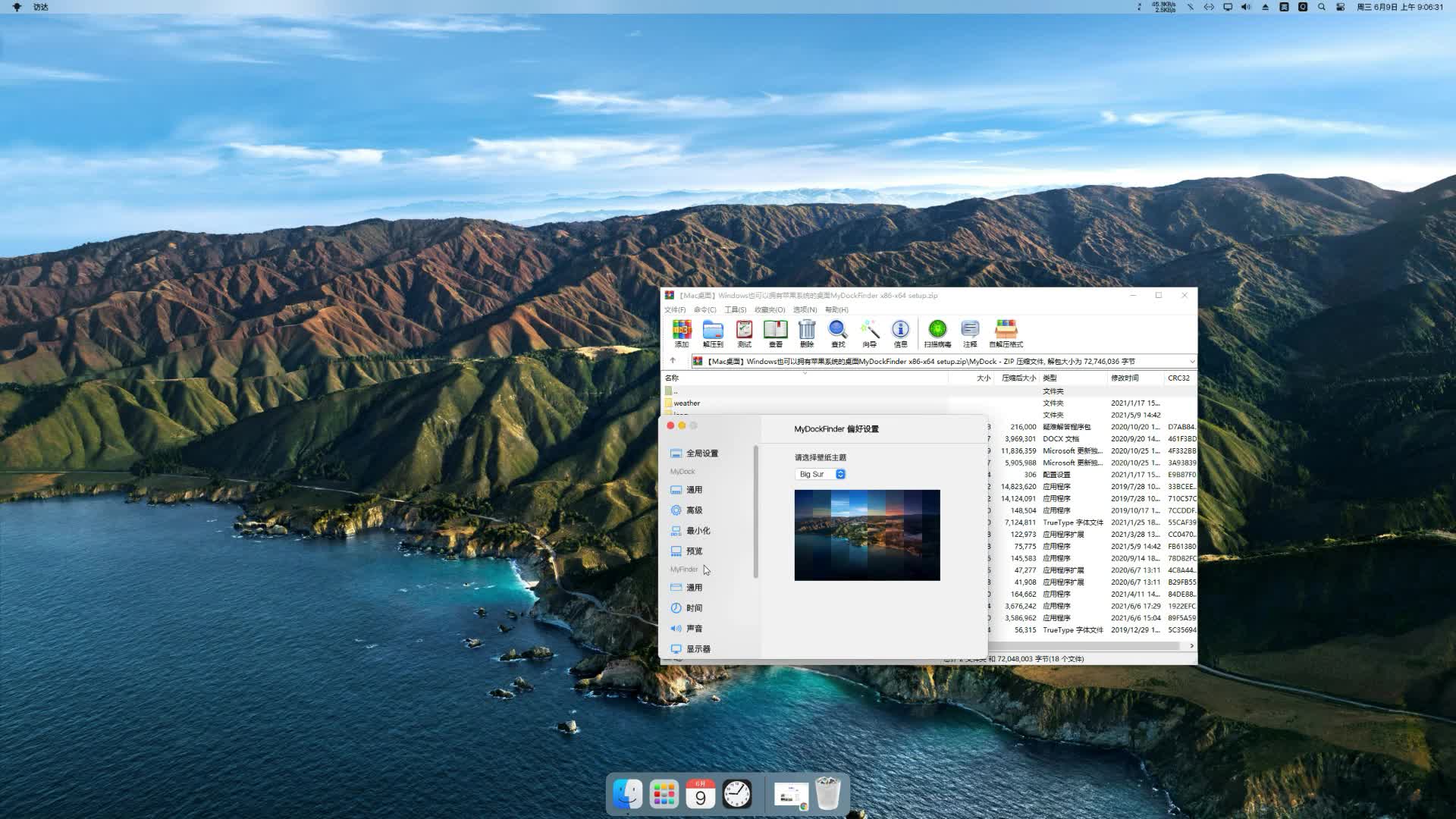This screenshot has width=1456, height=819.
Task: Open Control Center toggle icon in menu bar
Action: pyautogui.click(x=1341, y=7)
